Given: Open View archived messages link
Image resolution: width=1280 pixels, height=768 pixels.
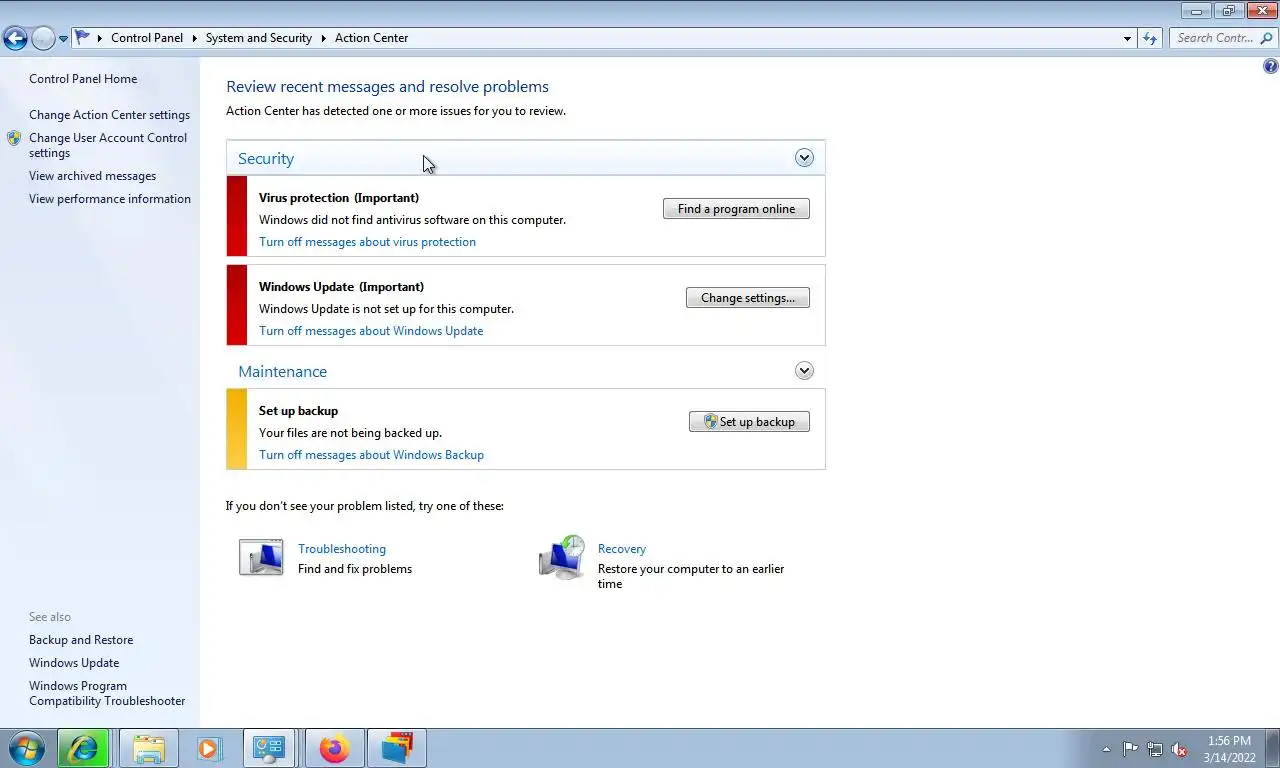Looking at the screenshot, I should 92,176.
